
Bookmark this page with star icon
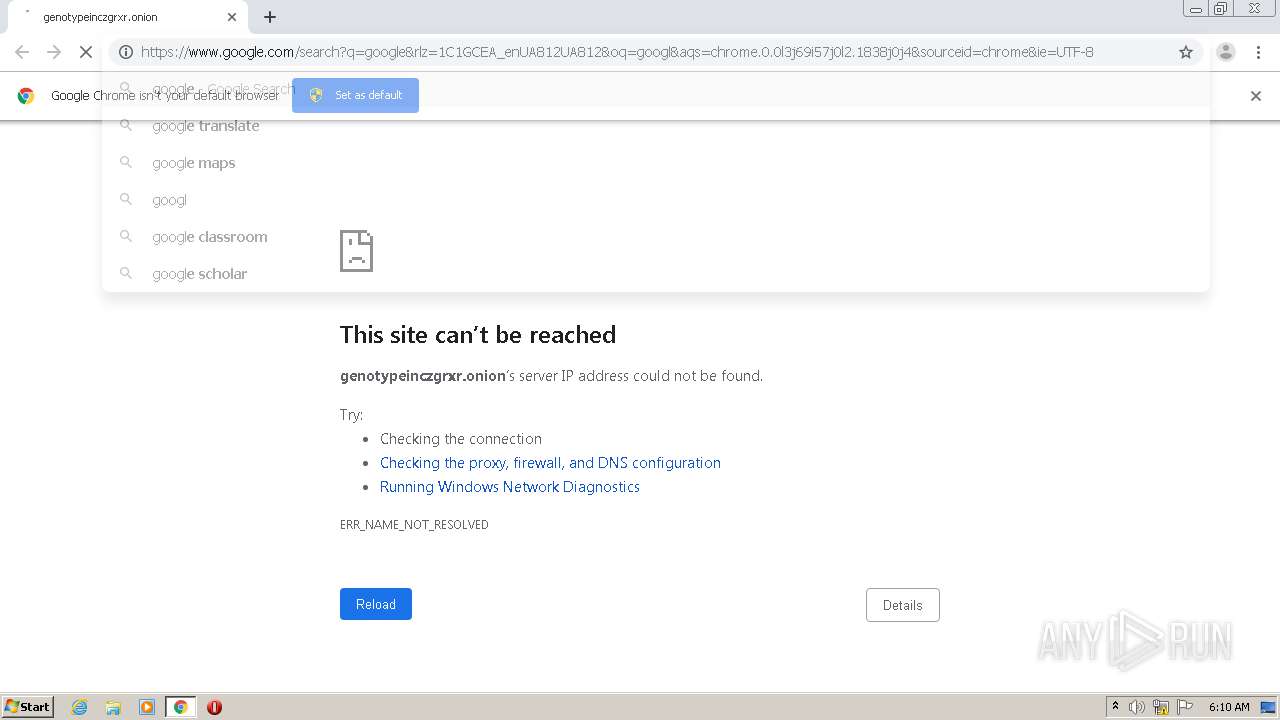click(1186, 52)
